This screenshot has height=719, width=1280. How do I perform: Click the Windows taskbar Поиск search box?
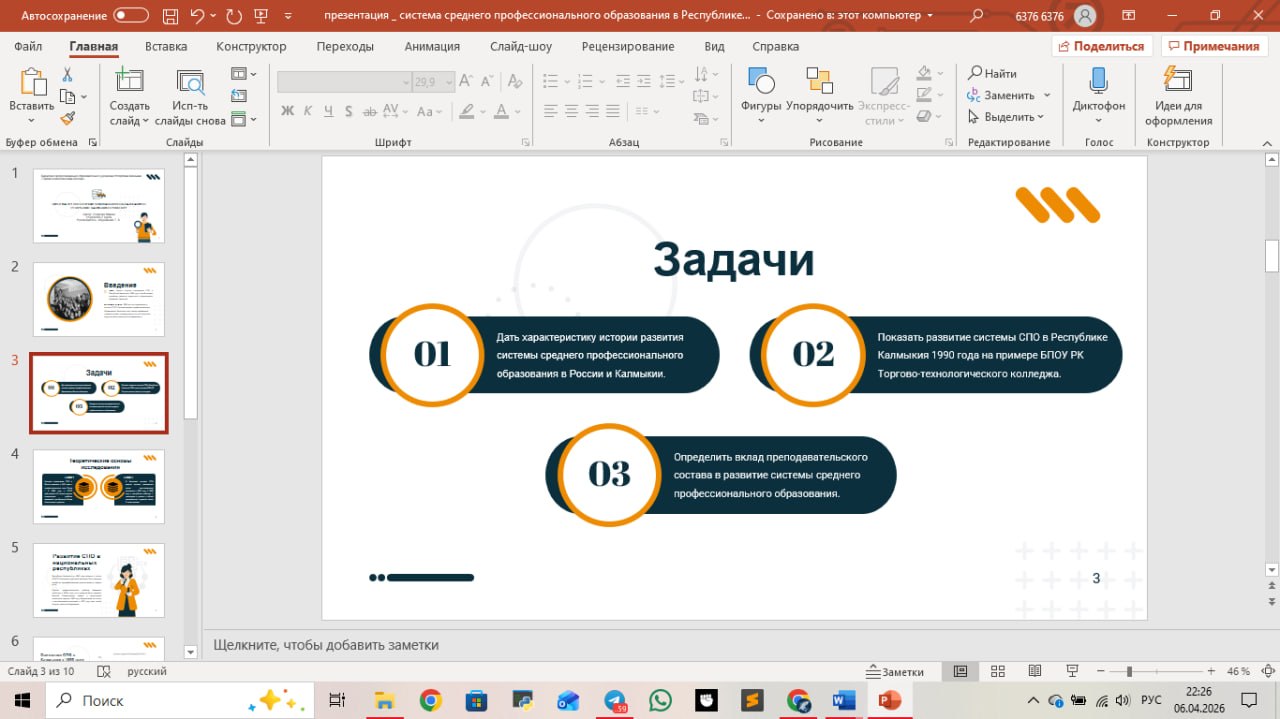tap(180, 700)
